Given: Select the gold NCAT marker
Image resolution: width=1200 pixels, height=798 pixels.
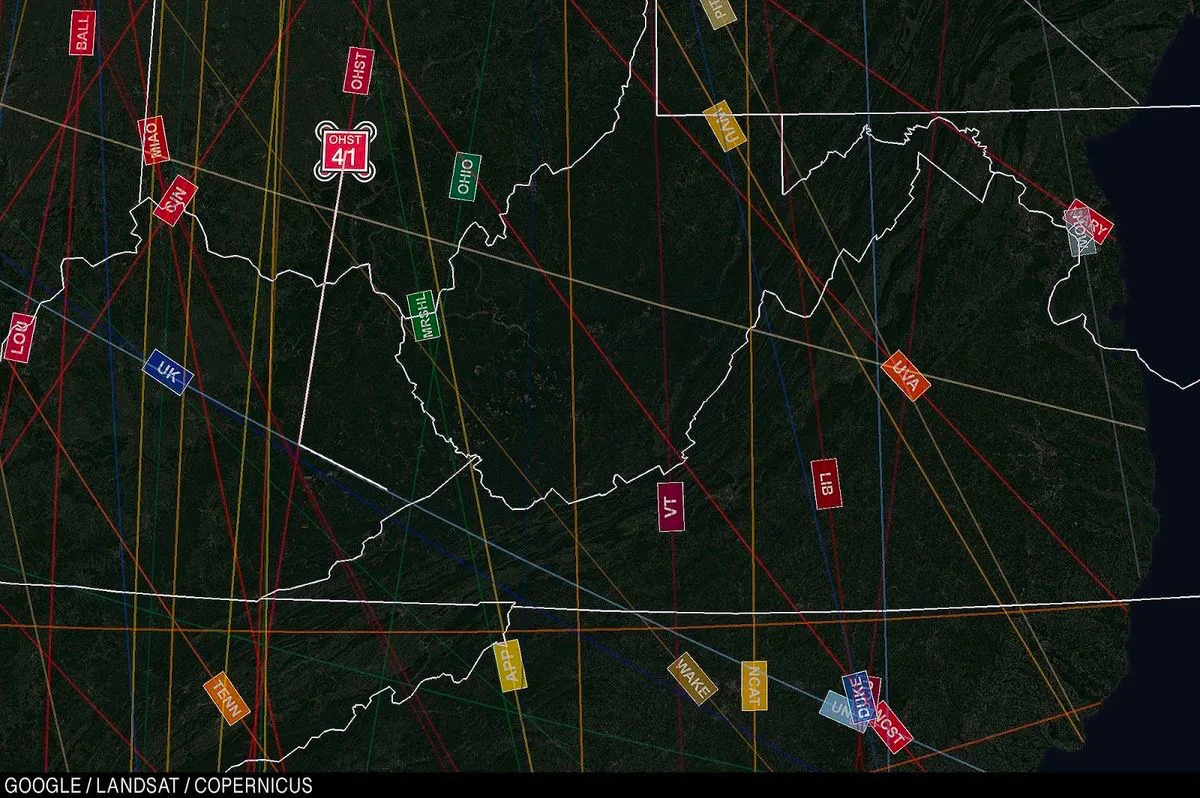Looking at the screenshot, I should pyautogui.click(x=754, y=686).
